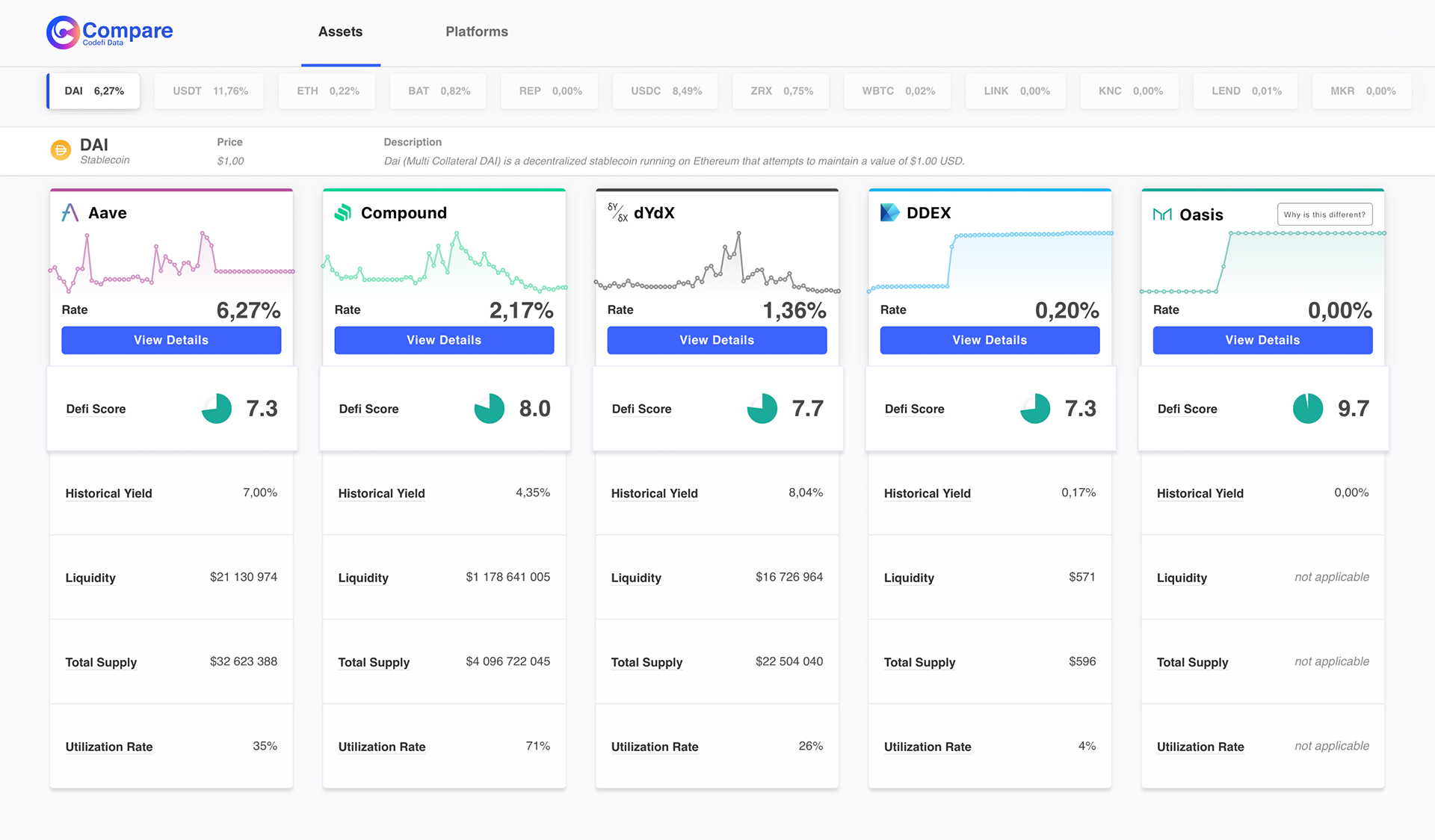
Task: Click Aave Historical Yield label
Action: (108, 493)
